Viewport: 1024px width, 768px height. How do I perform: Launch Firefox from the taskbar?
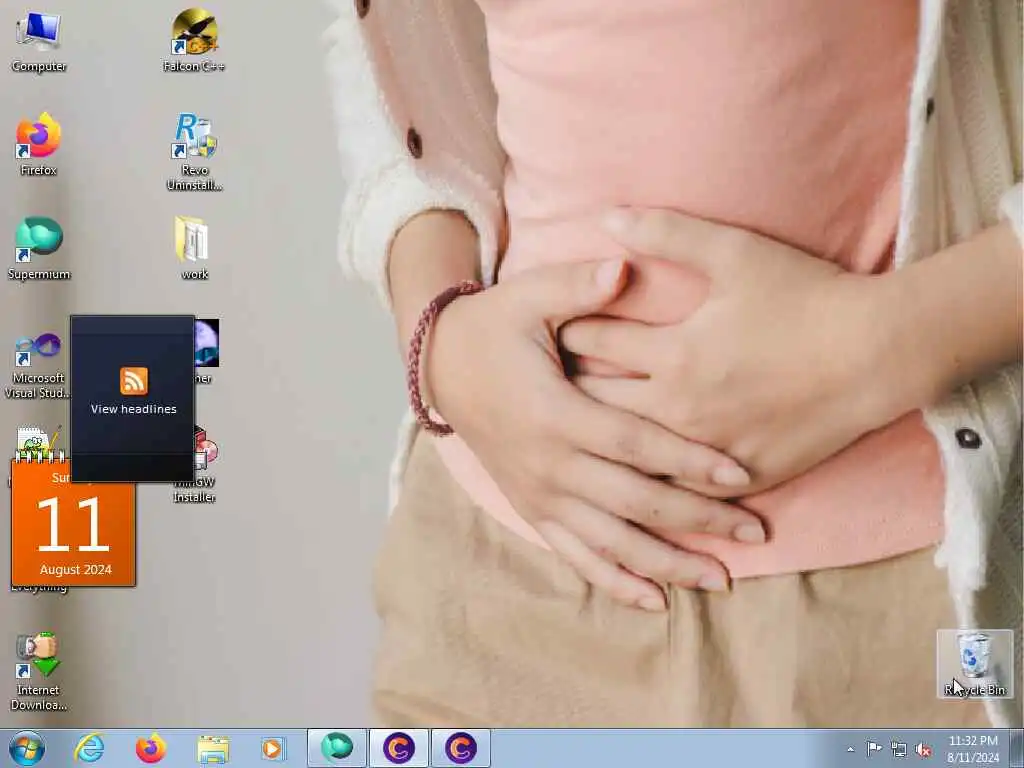click(x=151, y=748)
